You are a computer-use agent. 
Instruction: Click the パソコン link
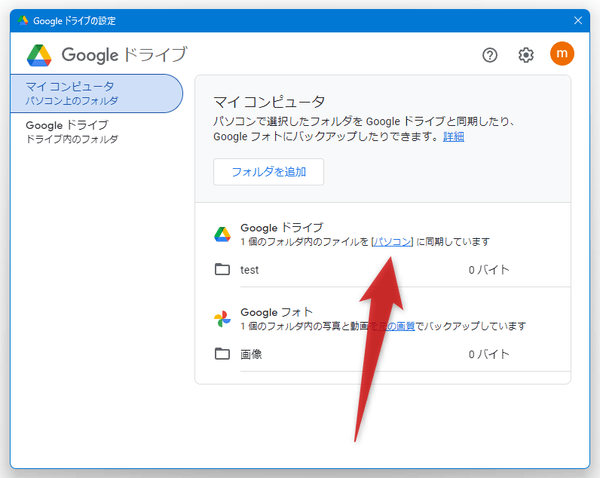click(x=392, y=242)
